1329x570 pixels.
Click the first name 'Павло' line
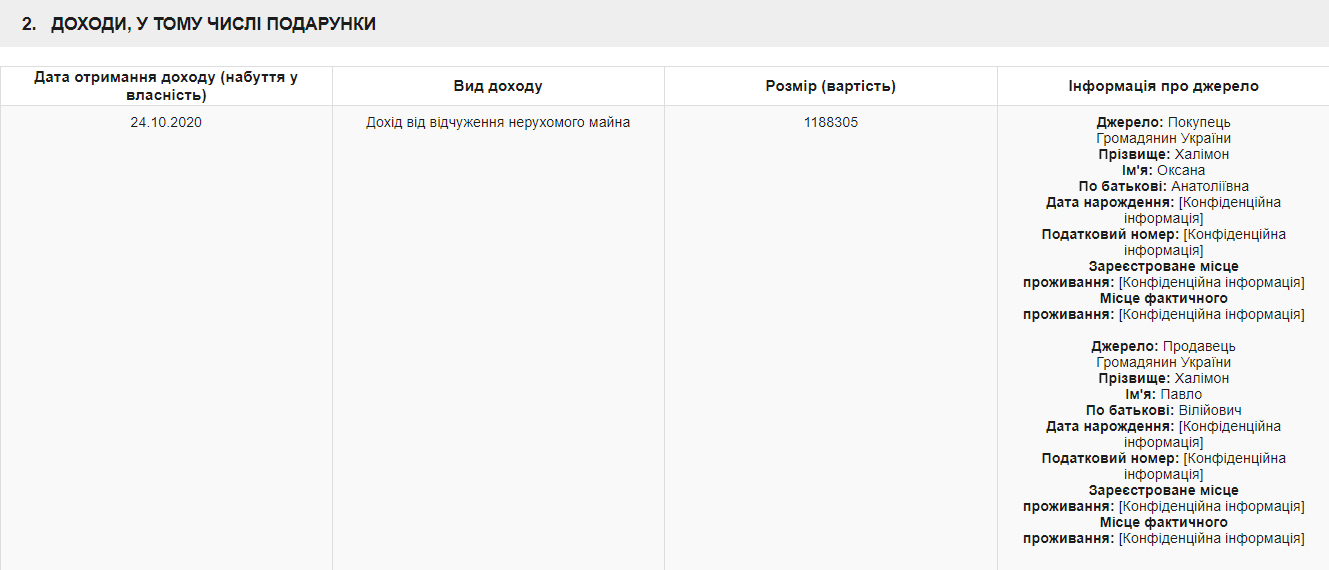[x=1163, y=394]
